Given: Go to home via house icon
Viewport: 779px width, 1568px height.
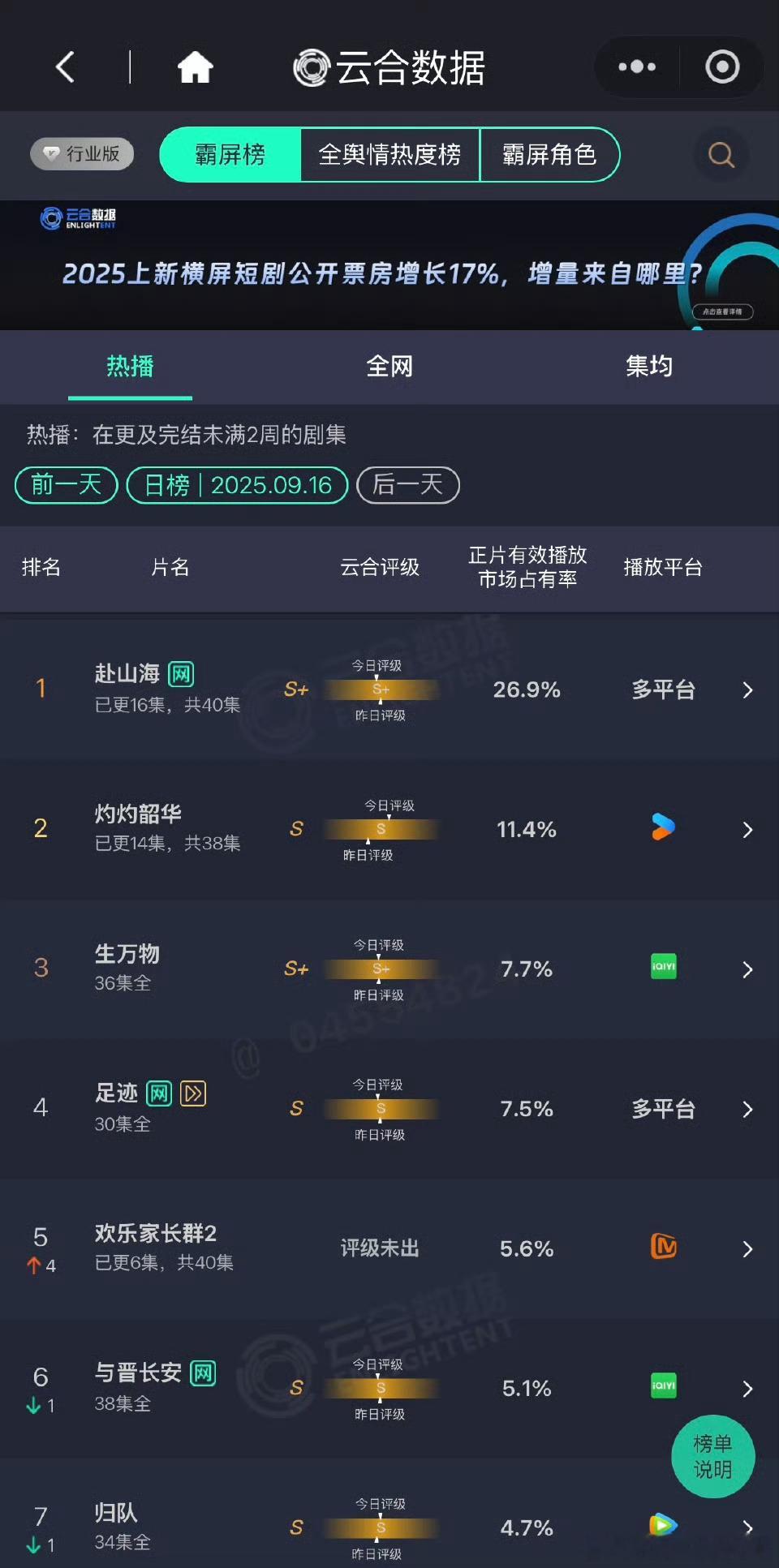Looking at the screenshot, I should tap(196, 67).
